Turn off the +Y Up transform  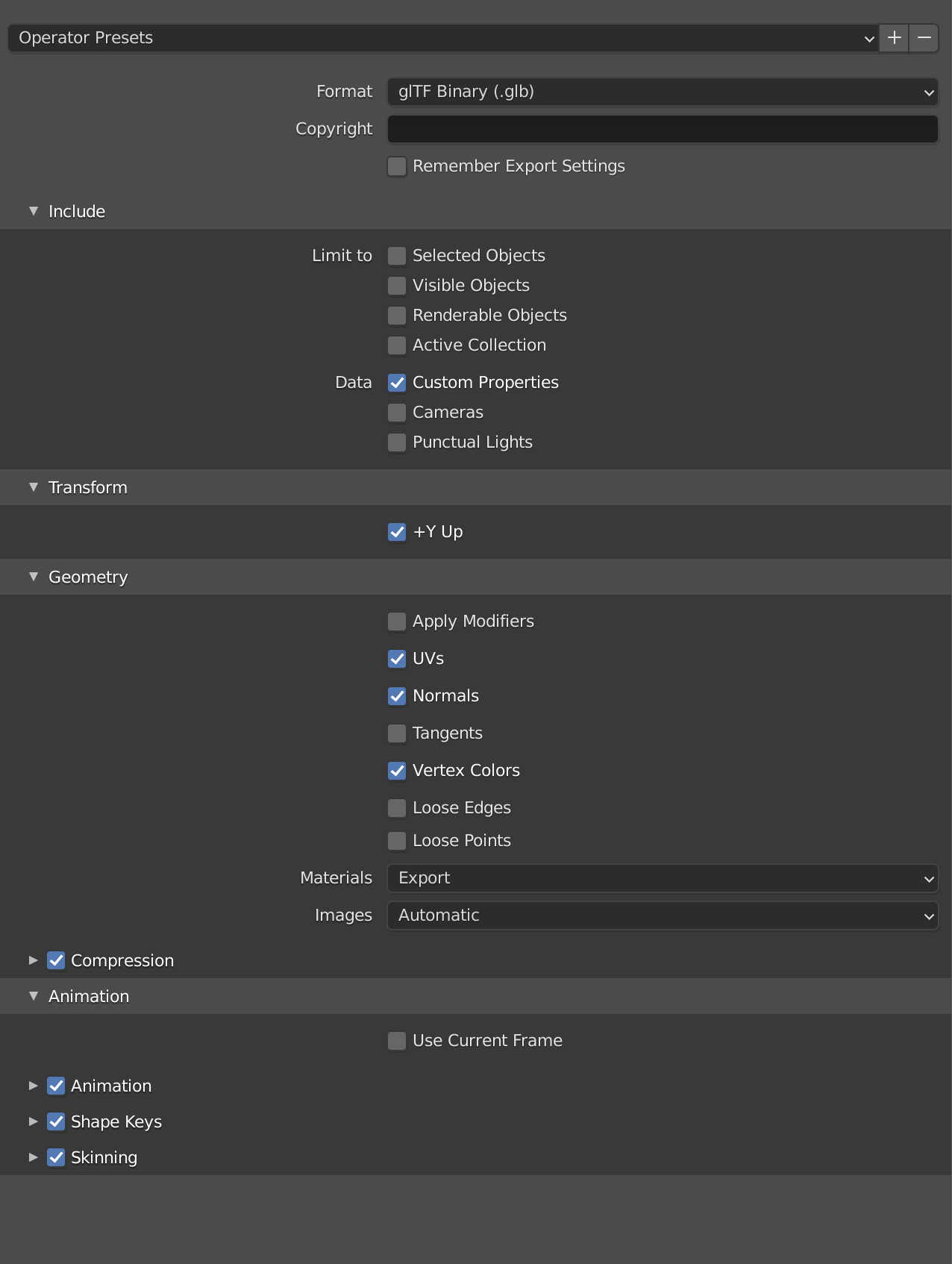coord(397,532)
